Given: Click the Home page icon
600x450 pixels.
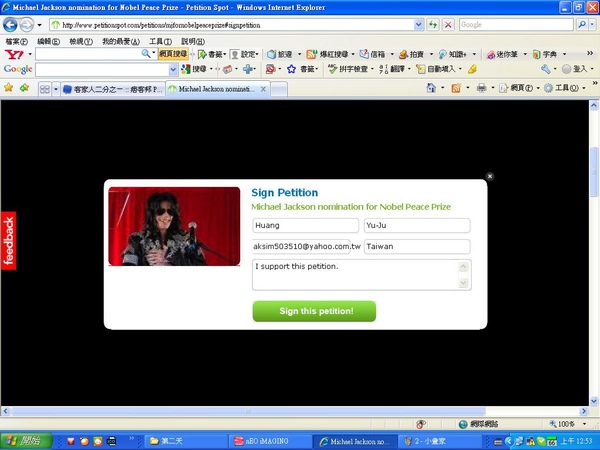Looking at the screenshot, I should 431,88.
